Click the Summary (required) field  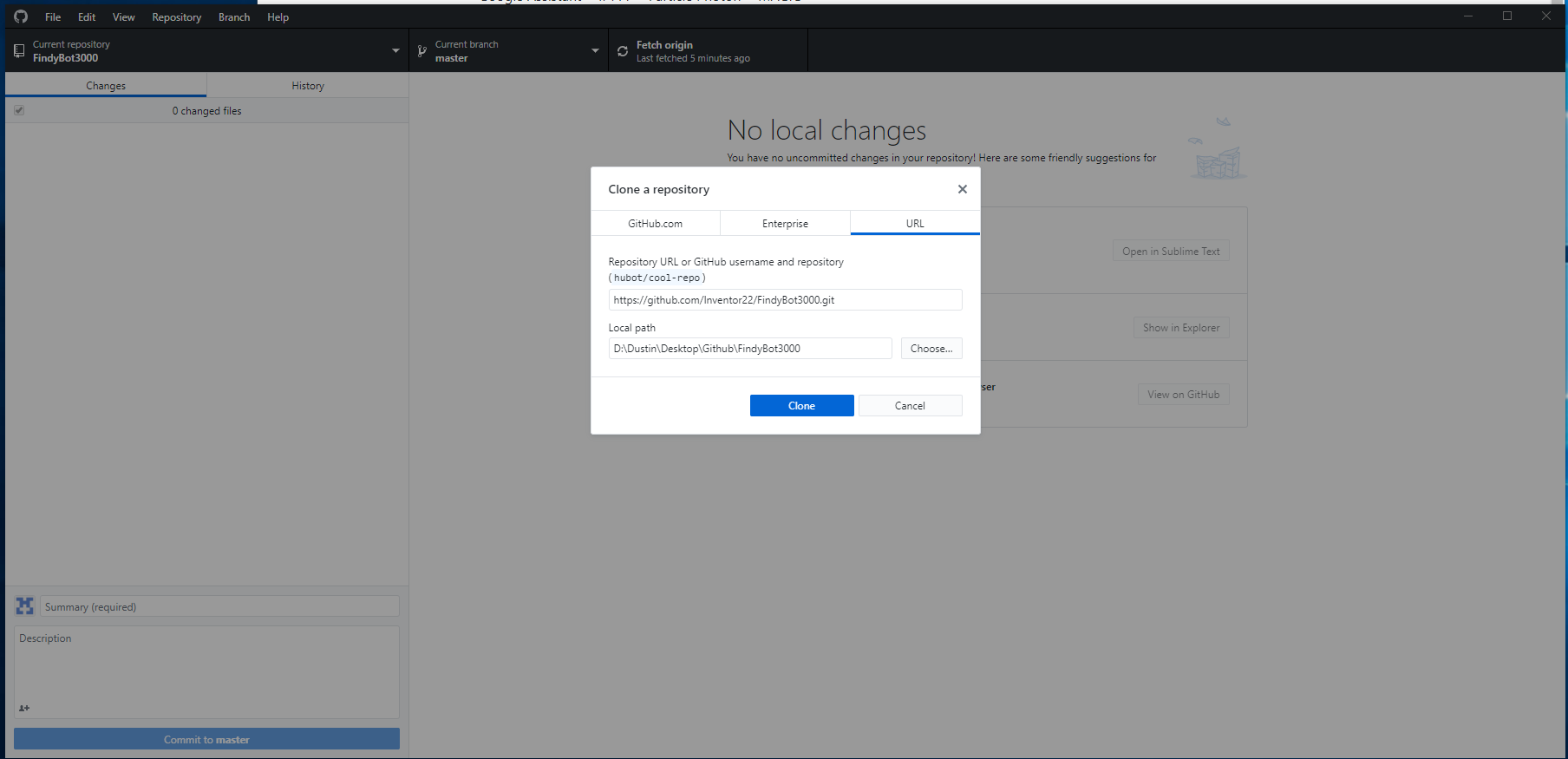click(x=219, y=606)
